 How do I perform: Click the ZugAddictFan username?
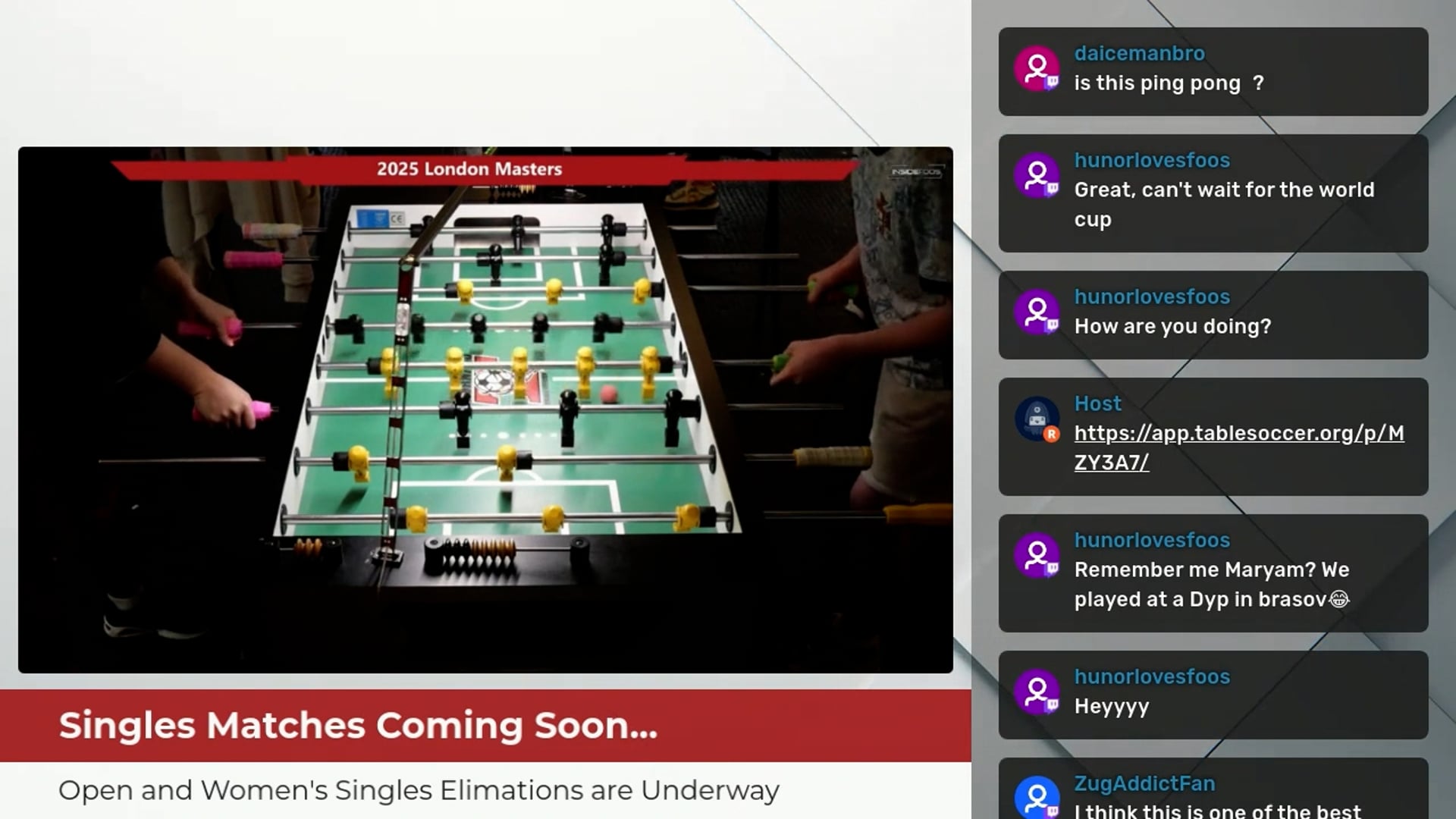1144,783
